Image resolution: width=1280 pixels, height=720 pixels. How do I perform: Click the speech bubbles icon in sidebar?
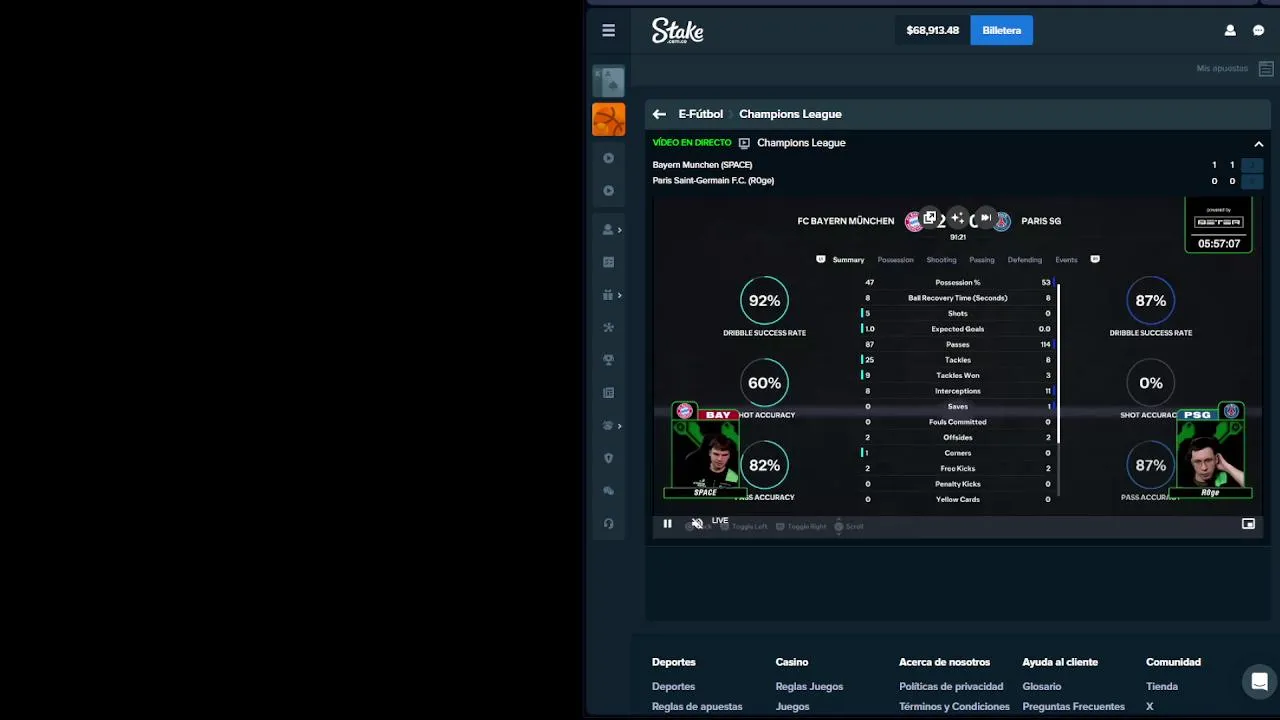608,491
